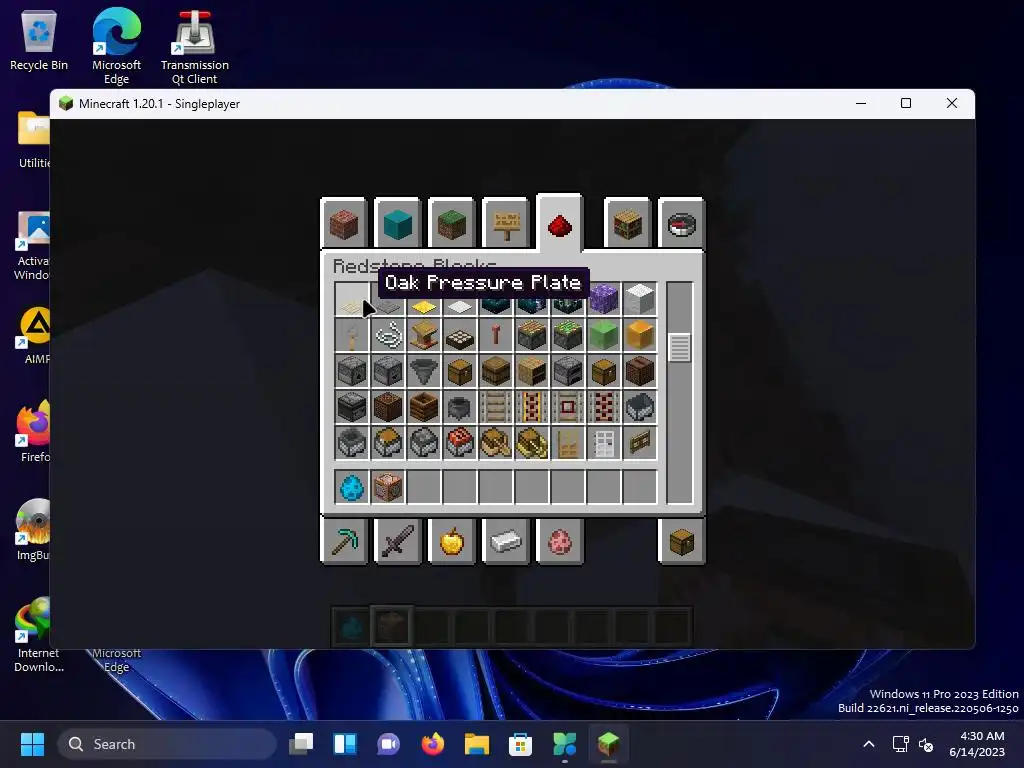Select the green Slime Block
The width and height of the screenshot is (1024, 768).
coord(603,336)
